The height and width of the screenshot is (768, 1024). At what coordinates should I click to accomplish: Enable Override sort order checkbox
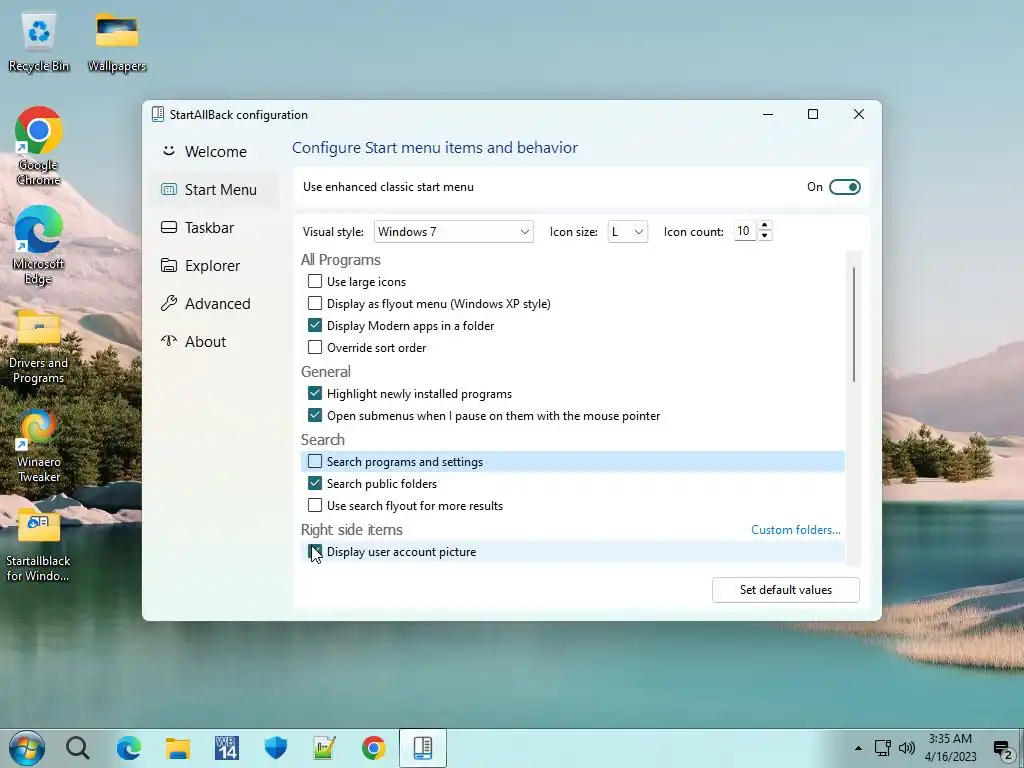pos(315,347)
